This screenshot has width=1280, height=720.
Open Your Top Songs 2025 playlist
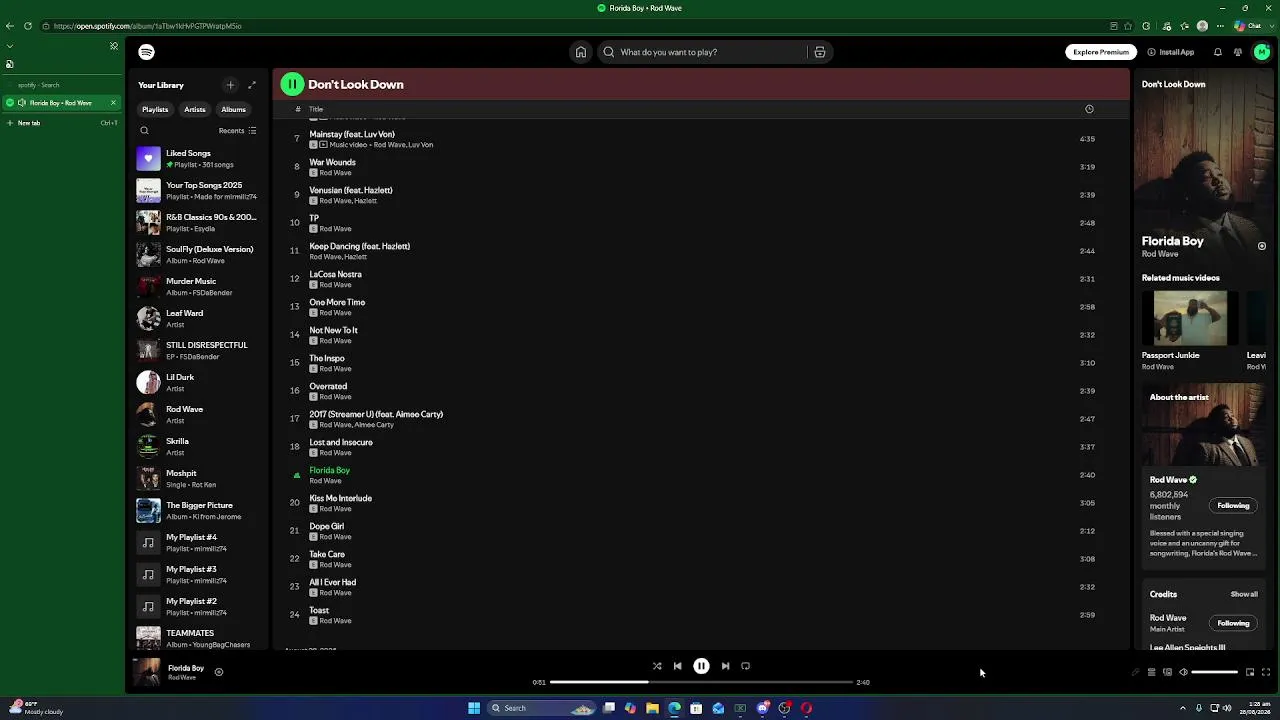pos(197,190)
